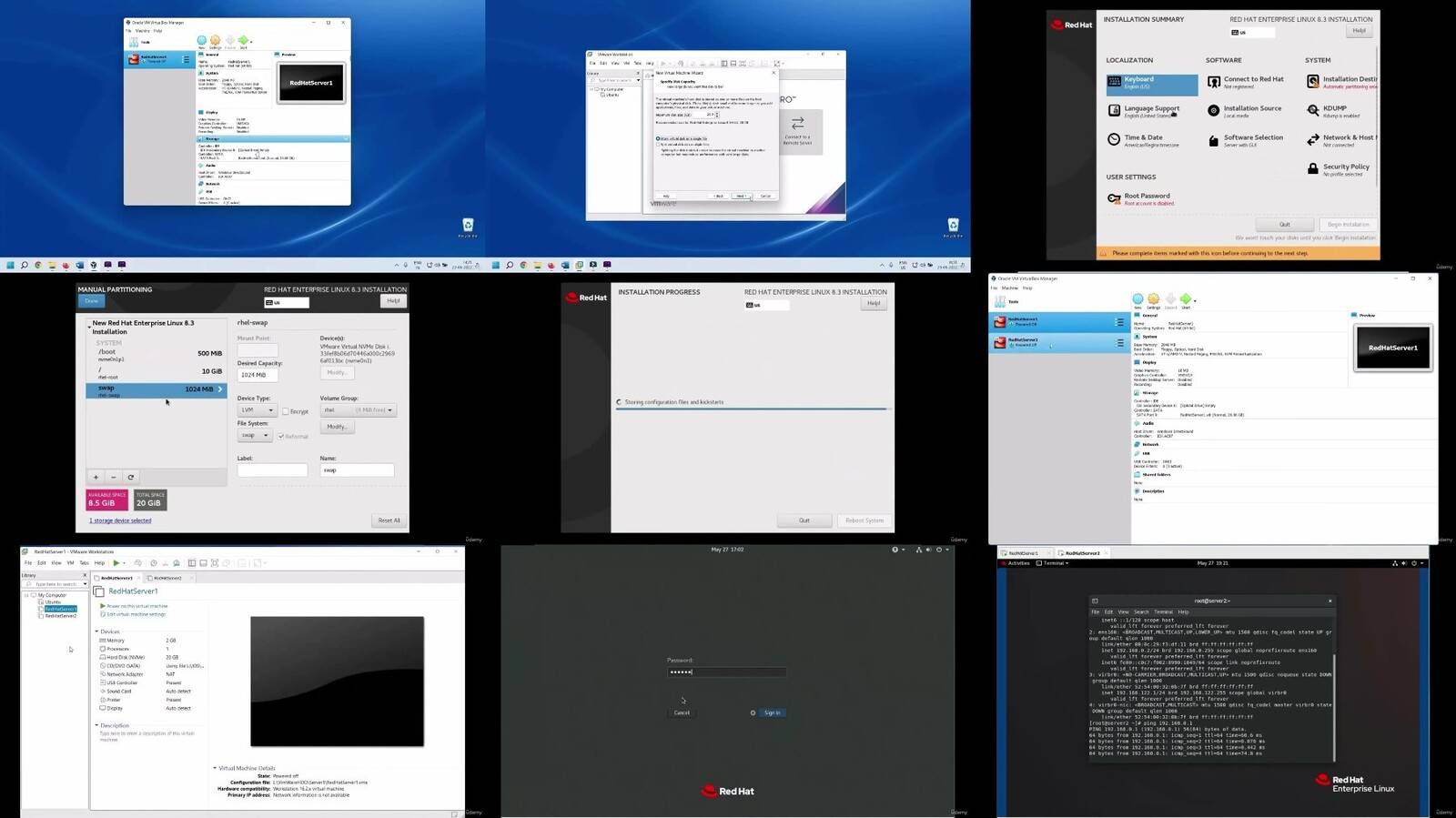Open Recycle Bin on VirtualBox desktop
This screenshot has width=1456, height=818.
468,227
